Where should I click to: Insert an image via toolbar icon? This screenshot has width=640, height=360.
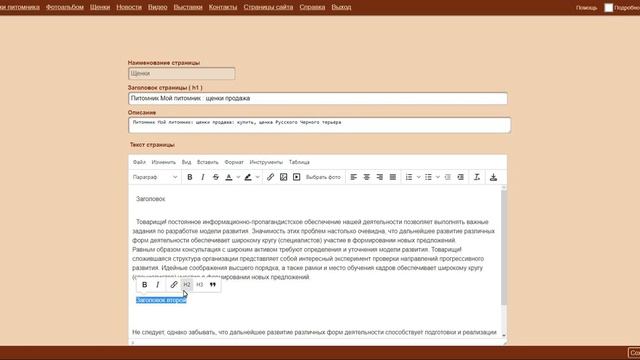[283, 177]
